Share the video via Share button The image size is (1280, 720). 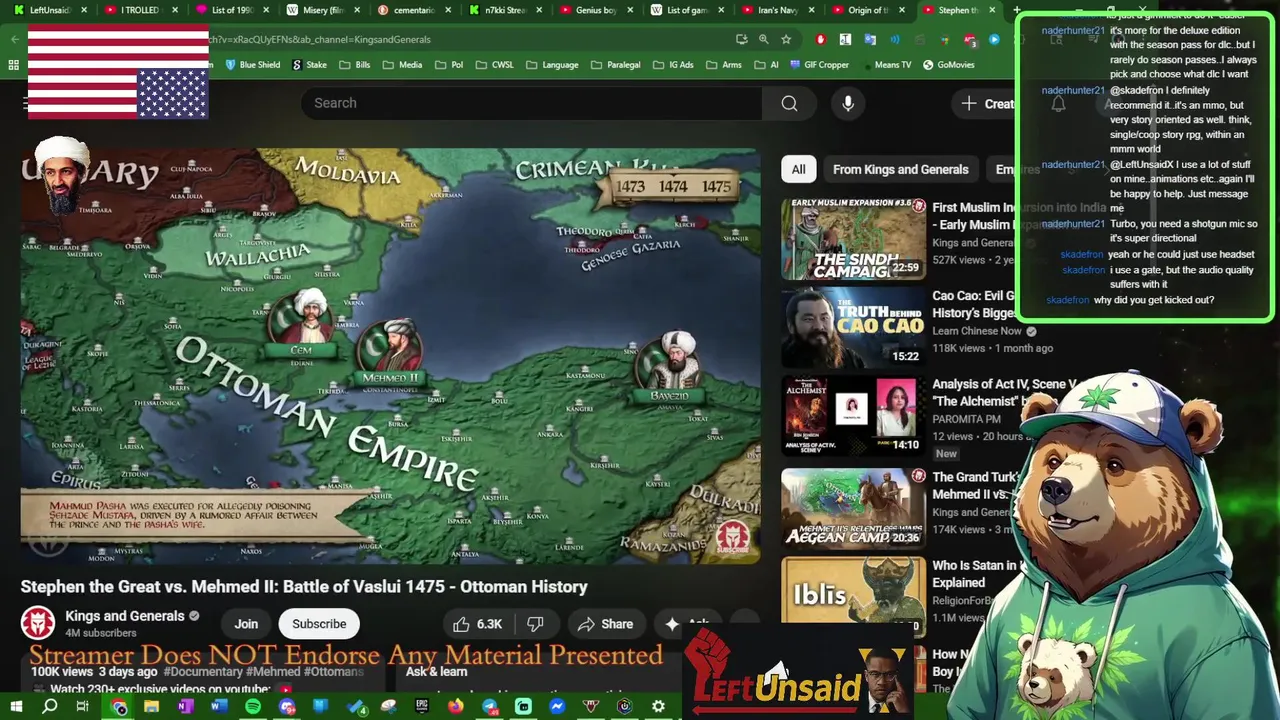606,624
